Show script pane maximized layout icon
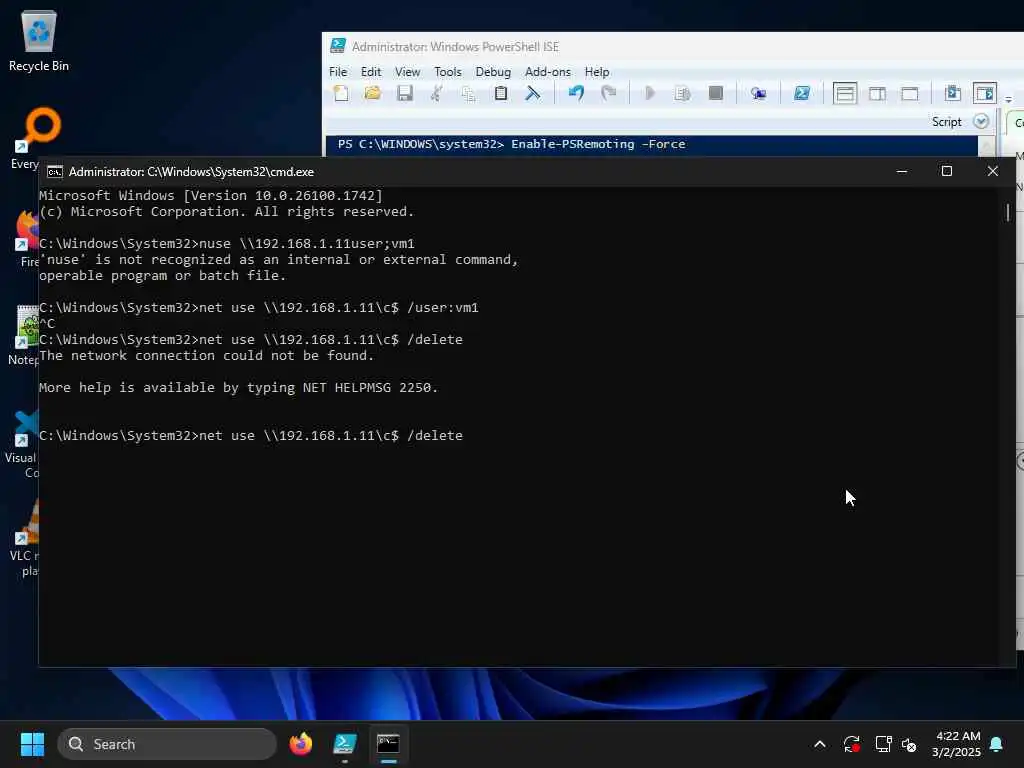 (910, 93)
